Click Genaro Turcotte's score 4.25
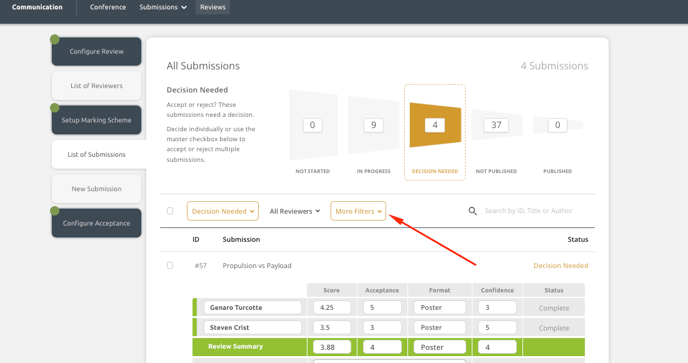 [332, 308]
